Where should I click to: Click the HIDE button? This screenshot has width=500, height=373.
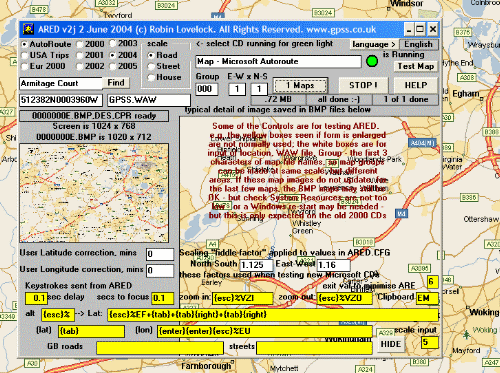coord(391,344)
